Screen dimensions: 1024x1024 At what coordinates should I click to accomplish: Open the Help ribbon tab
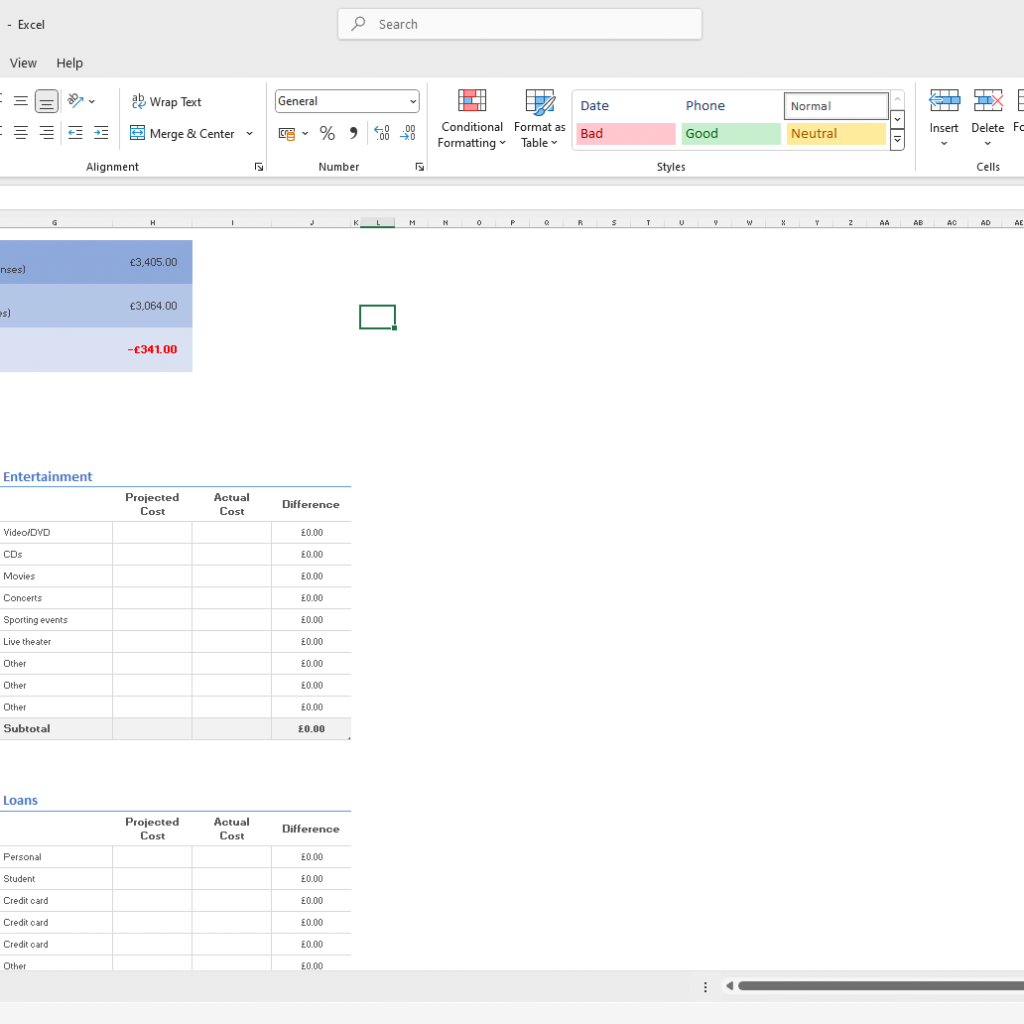click(x=70, y=63)
